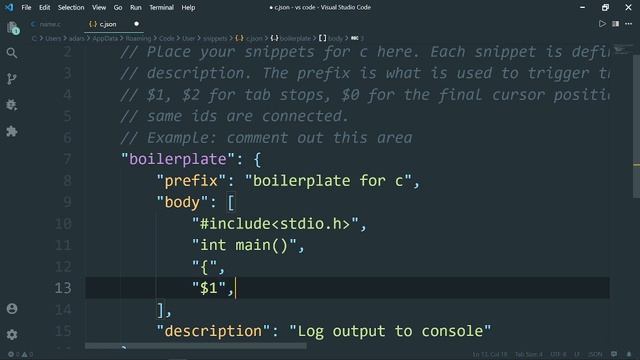Click the "boilerplate for c" value text
The image size is (640, 360).
[328, 180]
